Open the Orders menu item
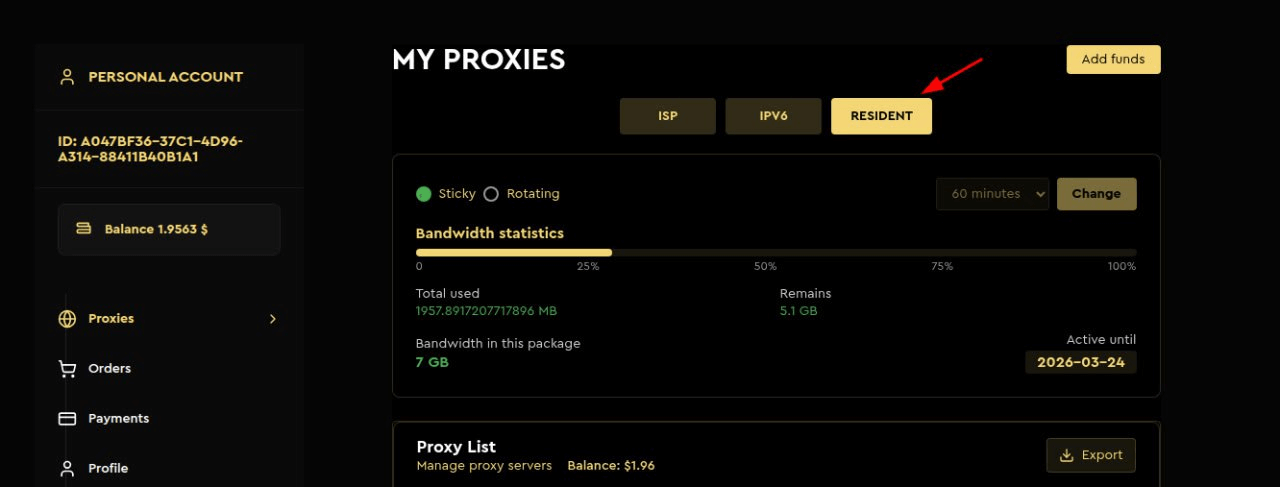Image resolution: width=1280 pixels, height=487 pixels. point(109,369)
